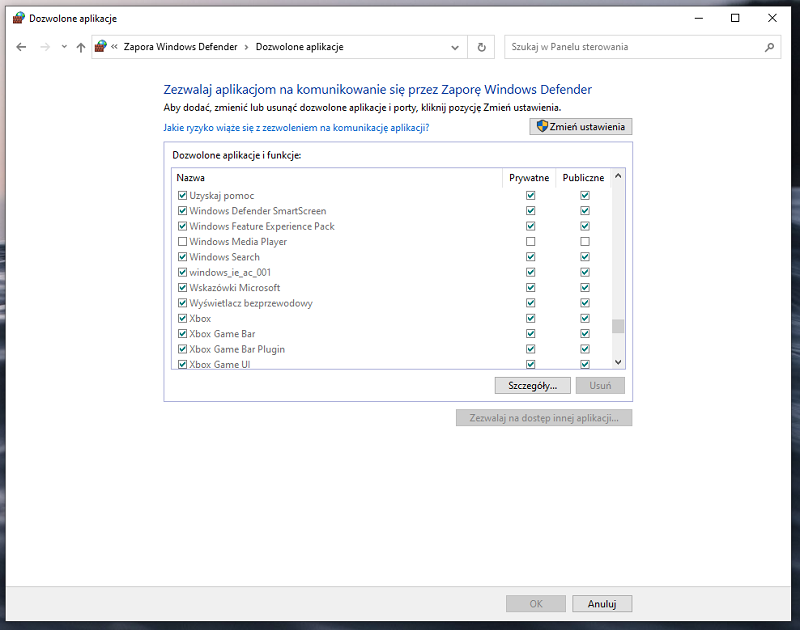Screen dimensions: 800x630
Task: Toggle Prywatne checkbox for Xbox Game Bar Plugin
Action: [x=531, y=349]
